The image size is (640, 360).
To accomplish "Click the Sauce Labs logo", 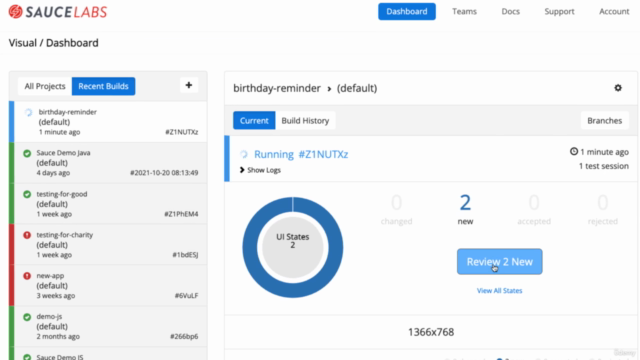I will coord(58,12).
